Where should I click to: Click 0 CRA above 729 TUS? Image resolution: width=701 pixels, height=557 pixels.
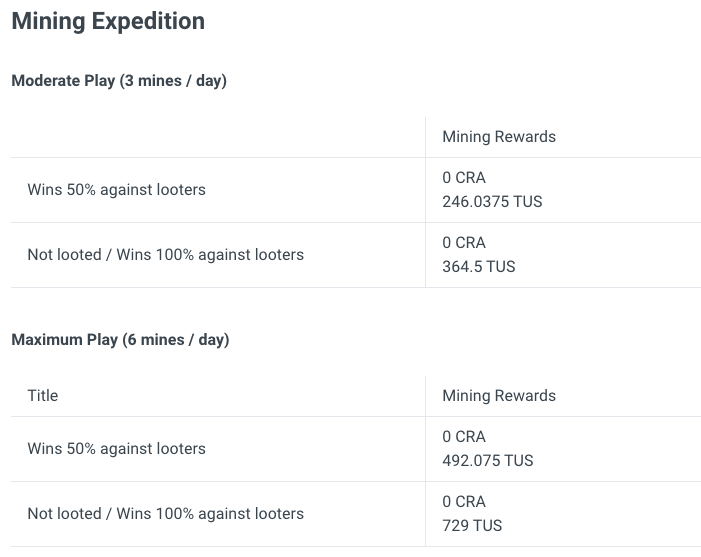point(464,502)
